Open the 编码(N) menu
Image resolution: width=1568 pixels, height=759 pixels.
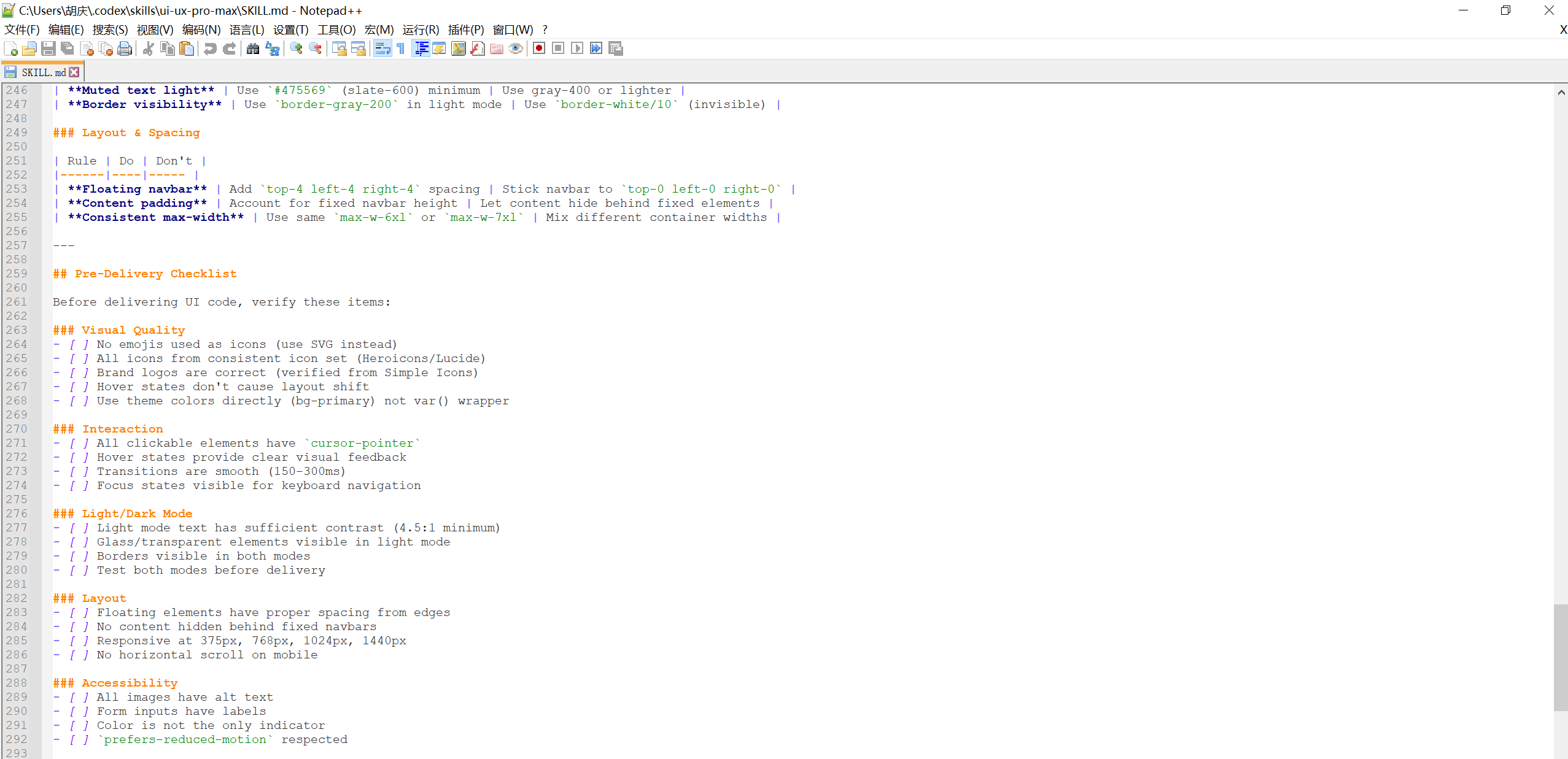(201, 29)
